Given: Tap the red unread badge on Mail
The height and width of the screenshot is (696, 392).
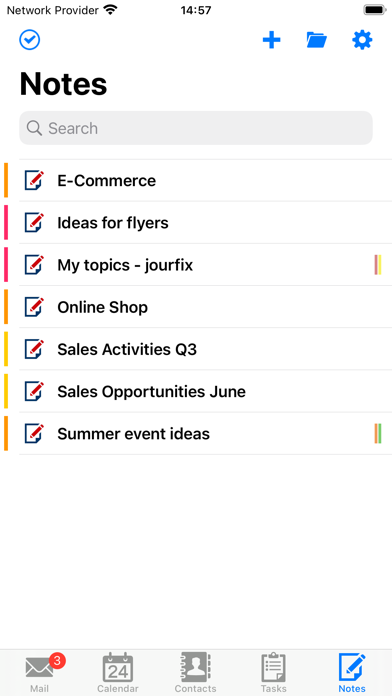Looking at the screenshot, I should (x=57, y=661).
